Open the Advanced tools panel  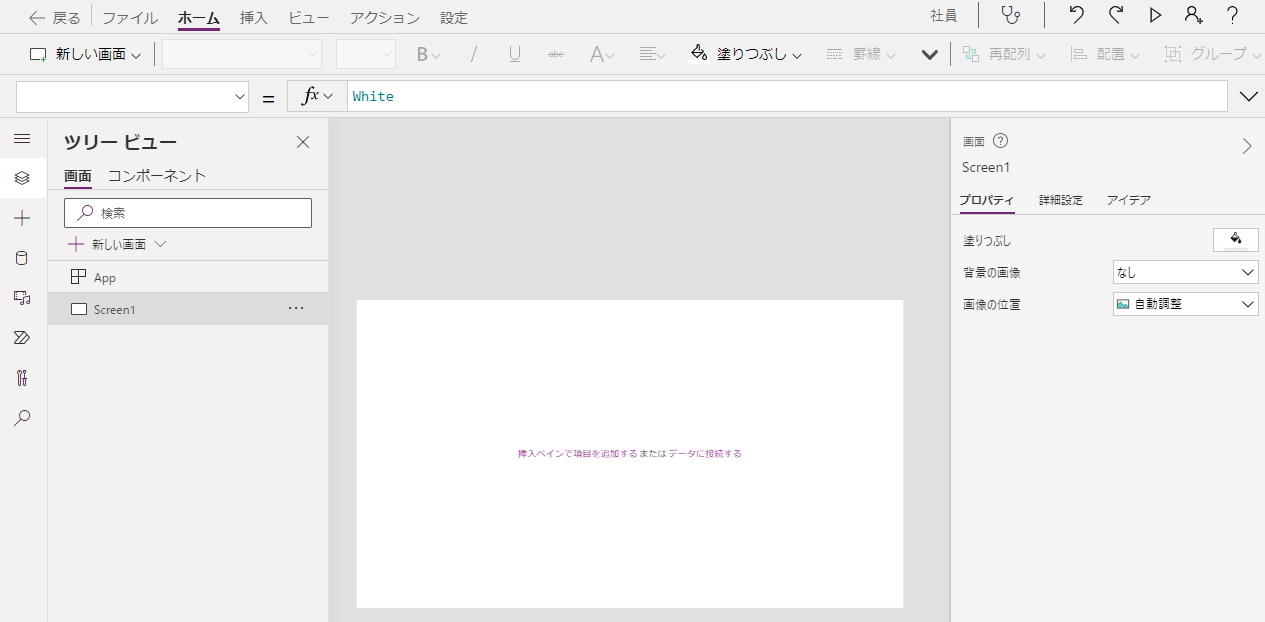[x=22, y=377]
